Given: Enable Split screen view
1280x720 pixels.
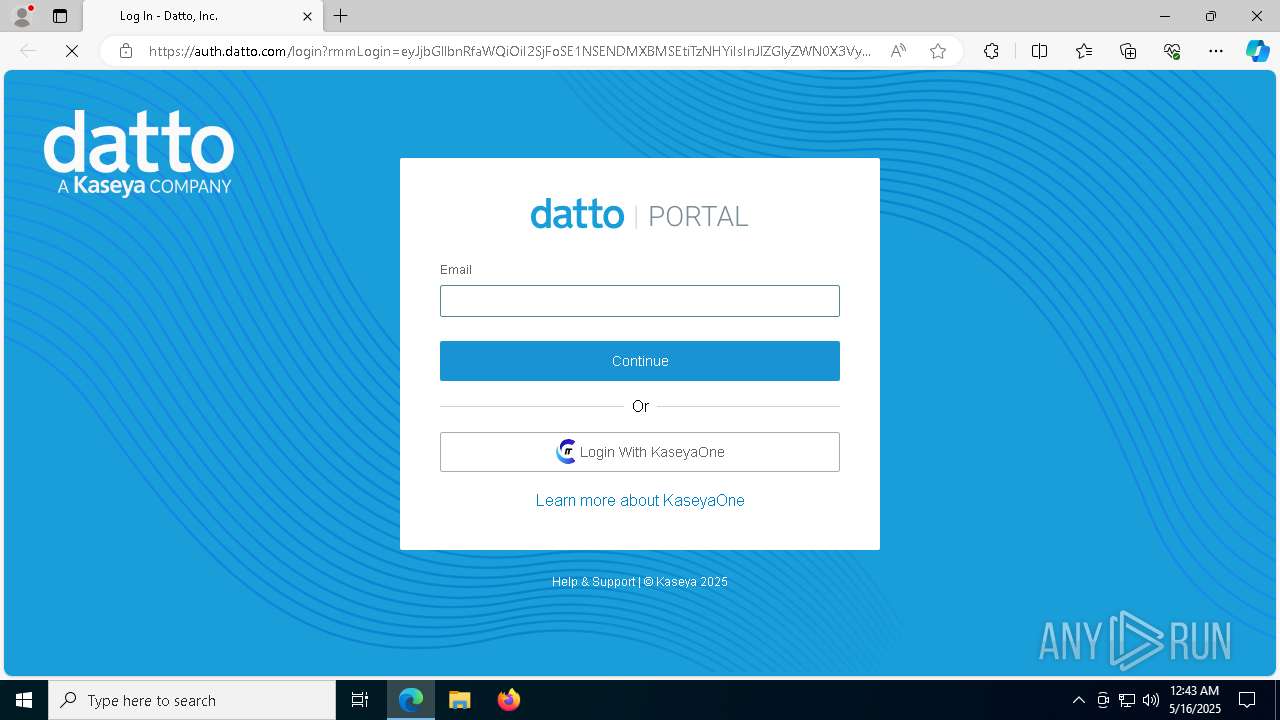Looking at the screenshot, I should [1039, 51].
